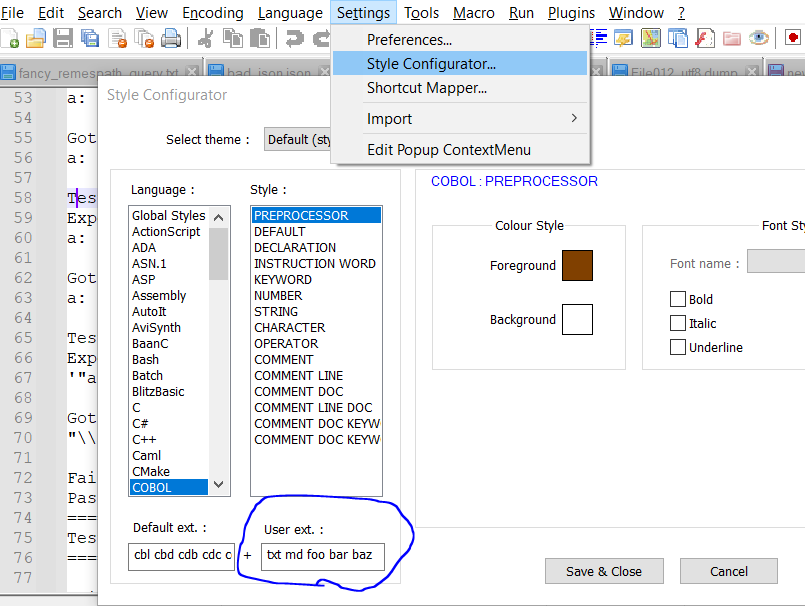Select the KEYWORD style
Viewport: 805px width, 606px height.
tap(316, 279)
